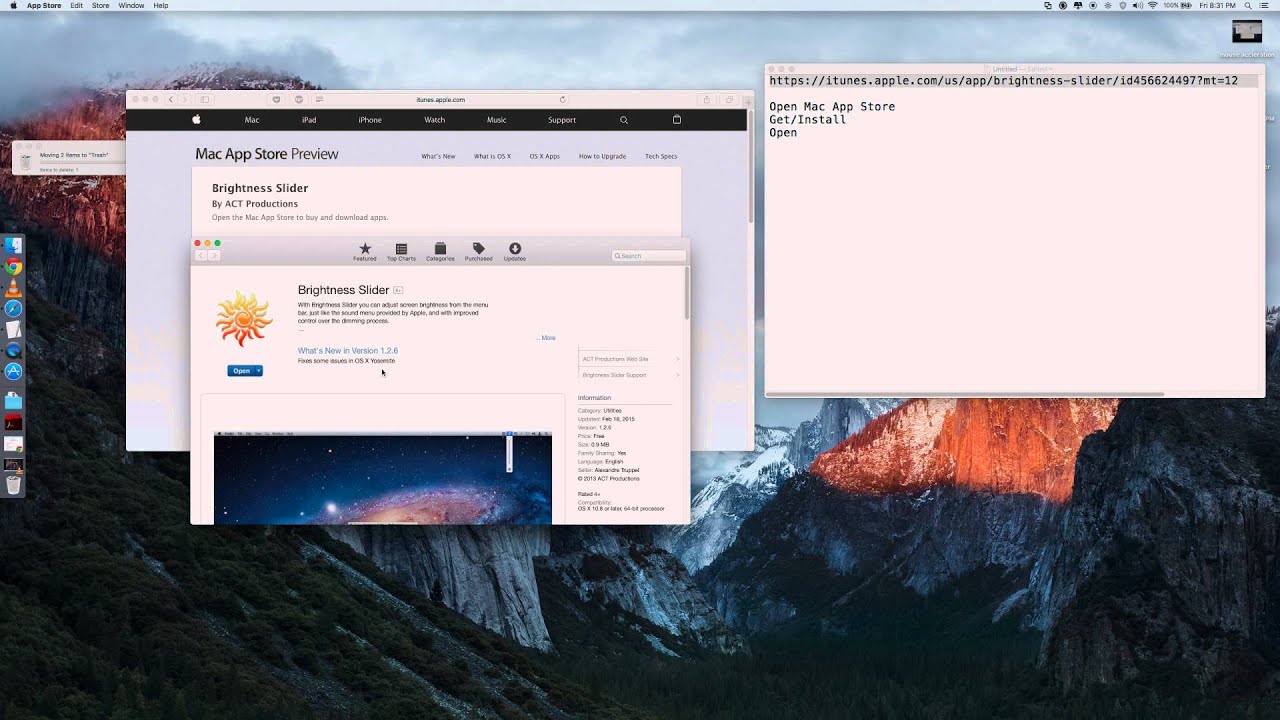1280x720 pixels.
Task: Click the shopping bag icon on Apple website
Action: click(677, 120)
